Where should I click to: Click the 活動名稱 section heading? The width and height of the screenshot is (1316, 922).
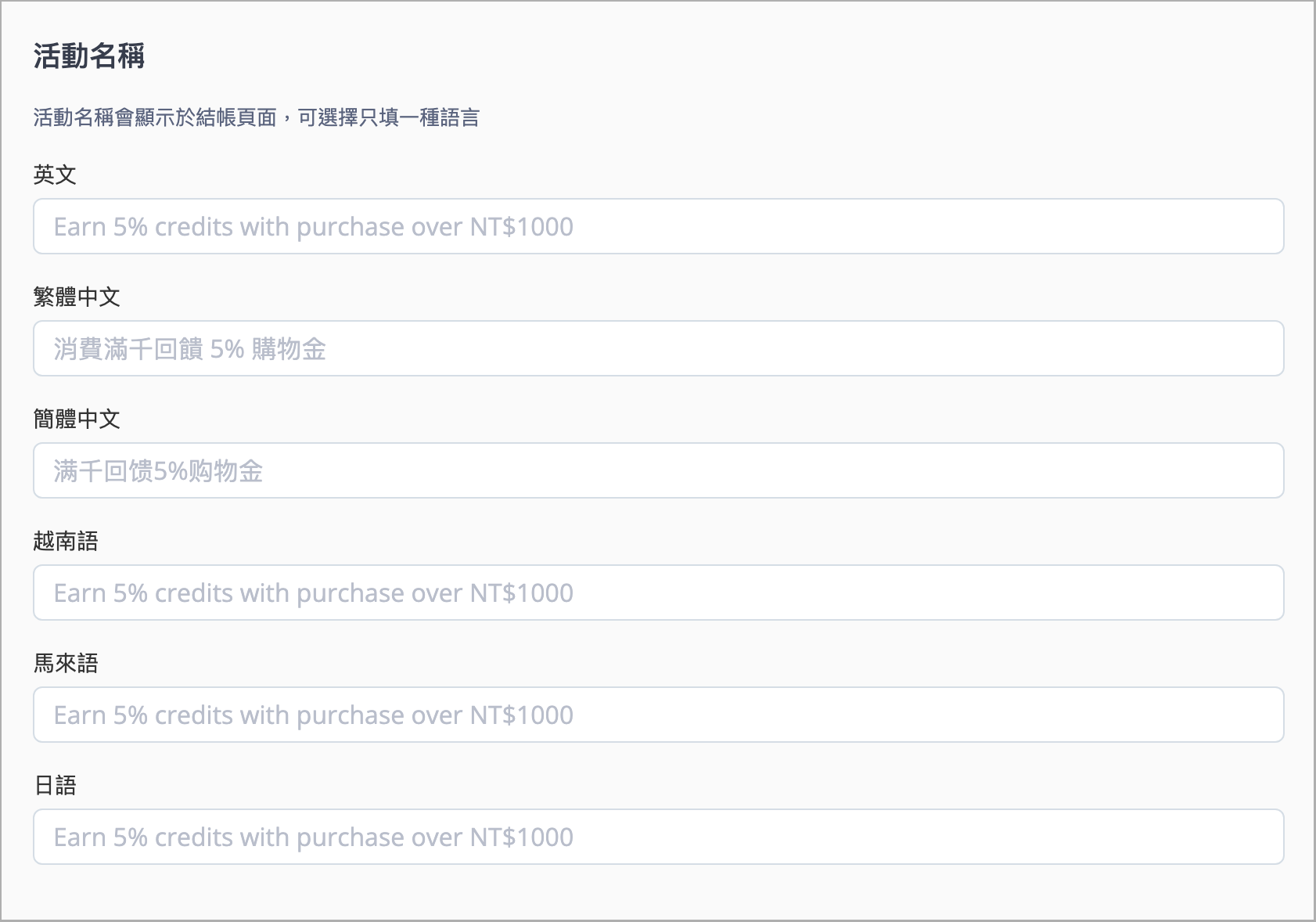point(89,56)
